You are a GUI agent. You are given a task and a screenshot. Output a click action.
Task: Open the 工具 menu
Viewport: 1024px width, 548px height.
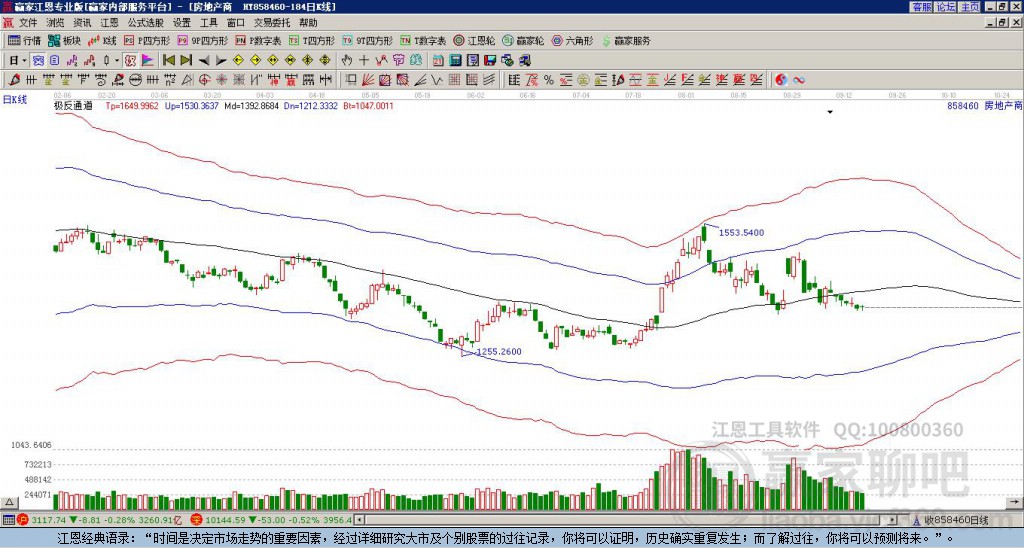(x=209, y=23)
